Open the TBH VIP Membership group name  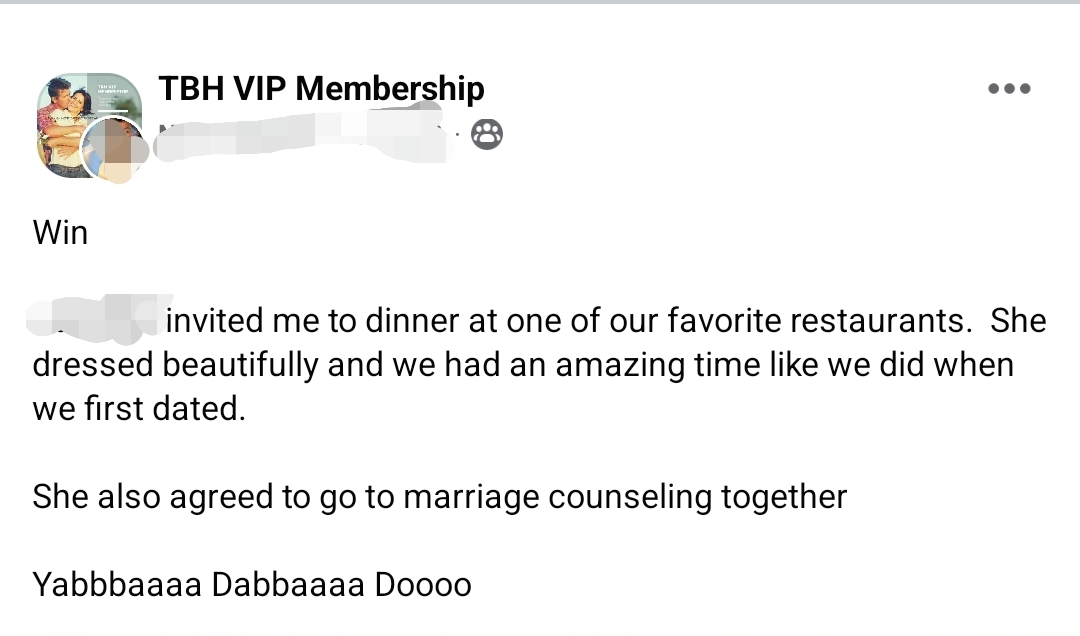[x=320, y=89]
